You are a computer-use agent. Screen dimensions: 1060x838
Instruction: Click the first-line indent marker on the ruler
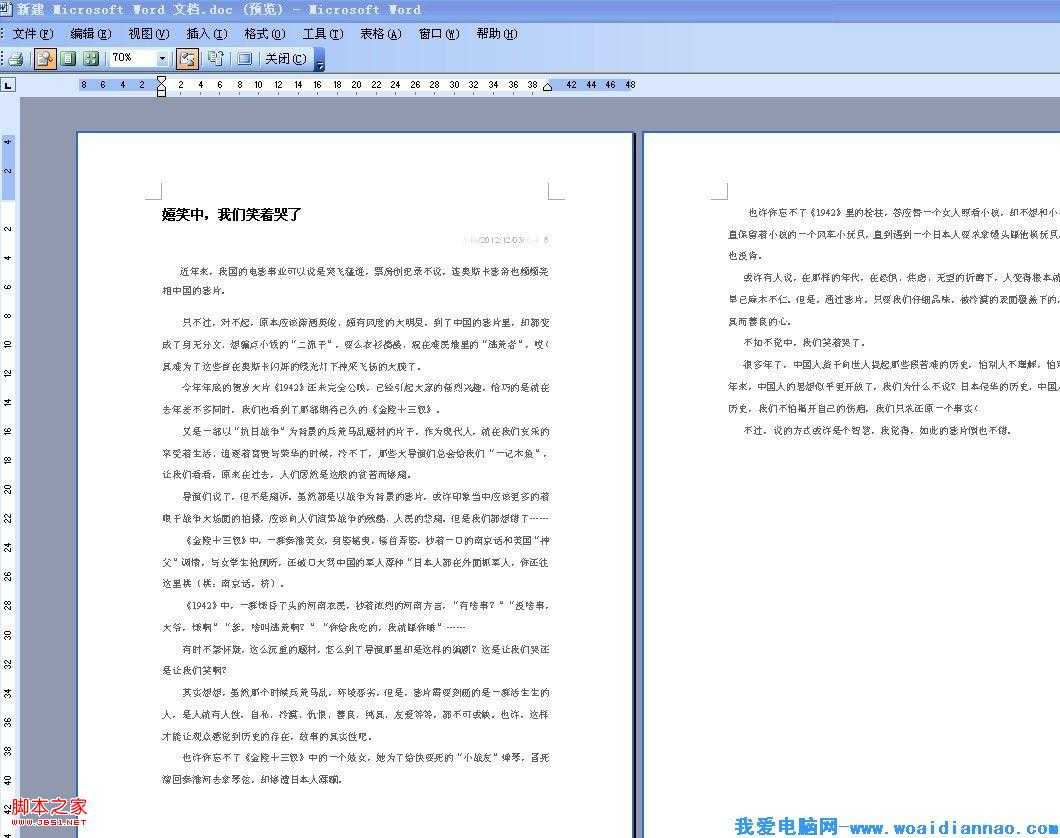point(160,80)
